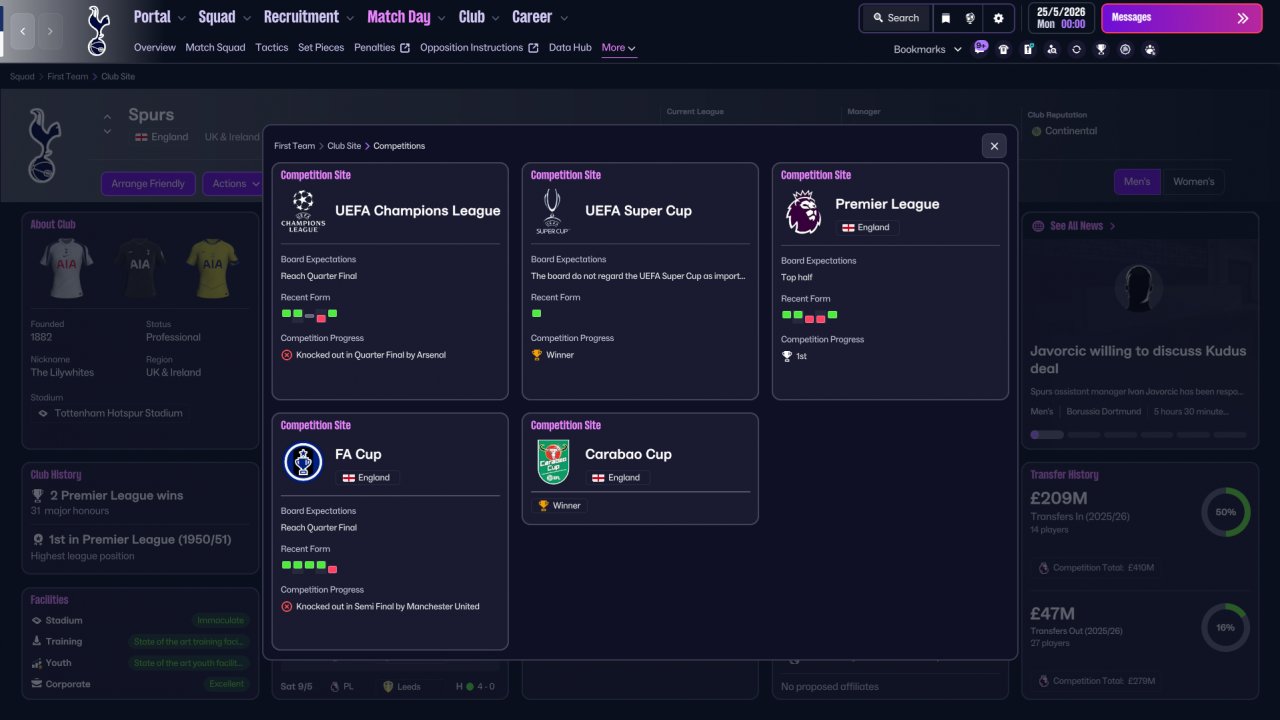Click Arrange Friendly on Club Site page
Image resolution: width=1280 pixels, height=720 pixels.
149,184
